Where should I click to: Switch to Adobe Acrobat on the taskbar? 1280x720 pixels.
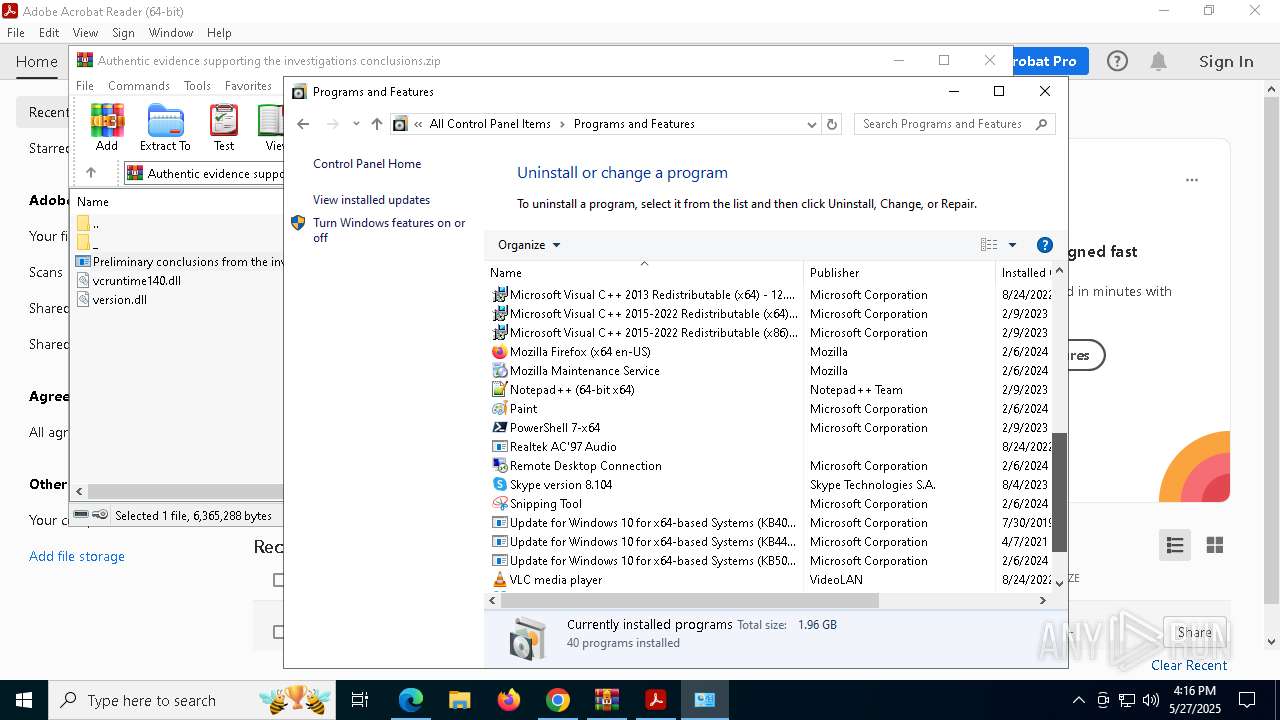click(656, 700)
